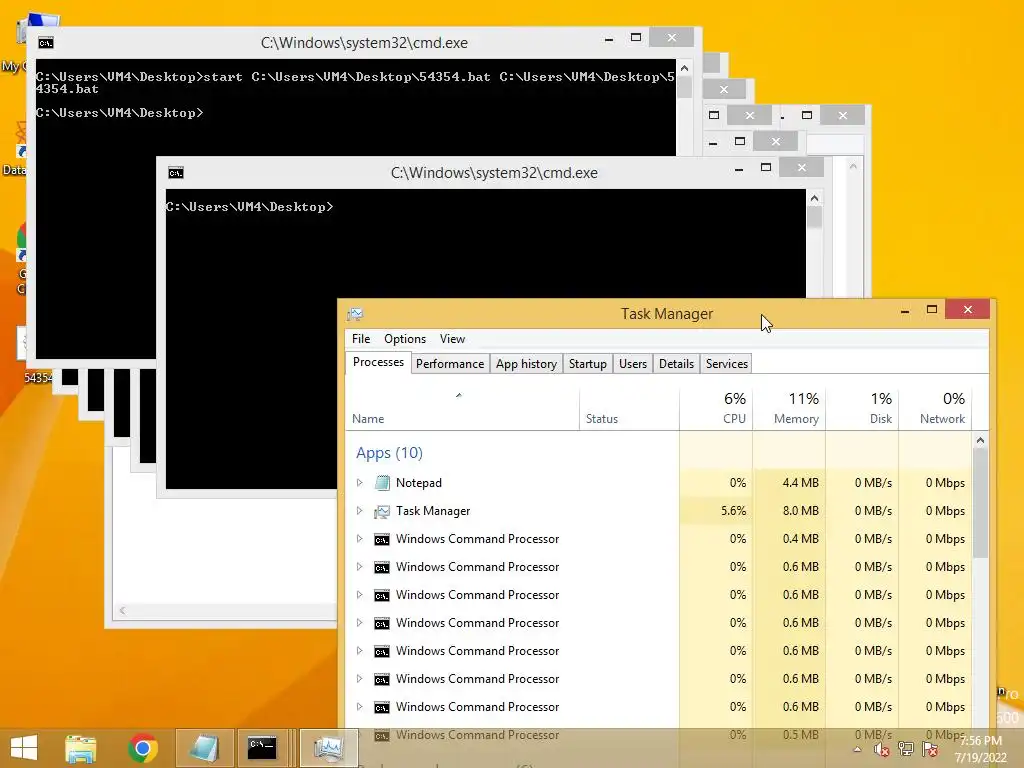Maximize the front cmd.exe window
Screen dimensions: 1024x768
766,168
